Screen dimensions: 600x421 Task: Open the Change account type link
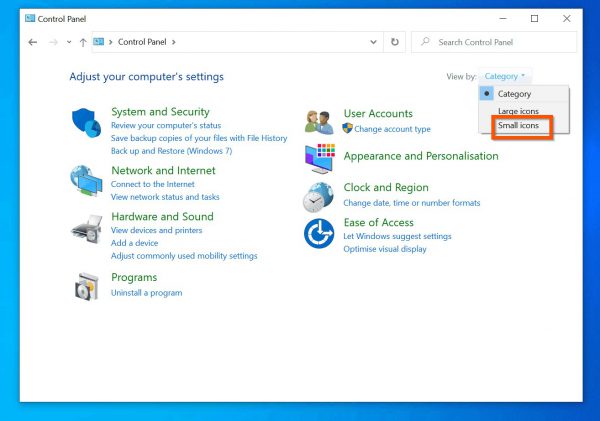(392, 129)
